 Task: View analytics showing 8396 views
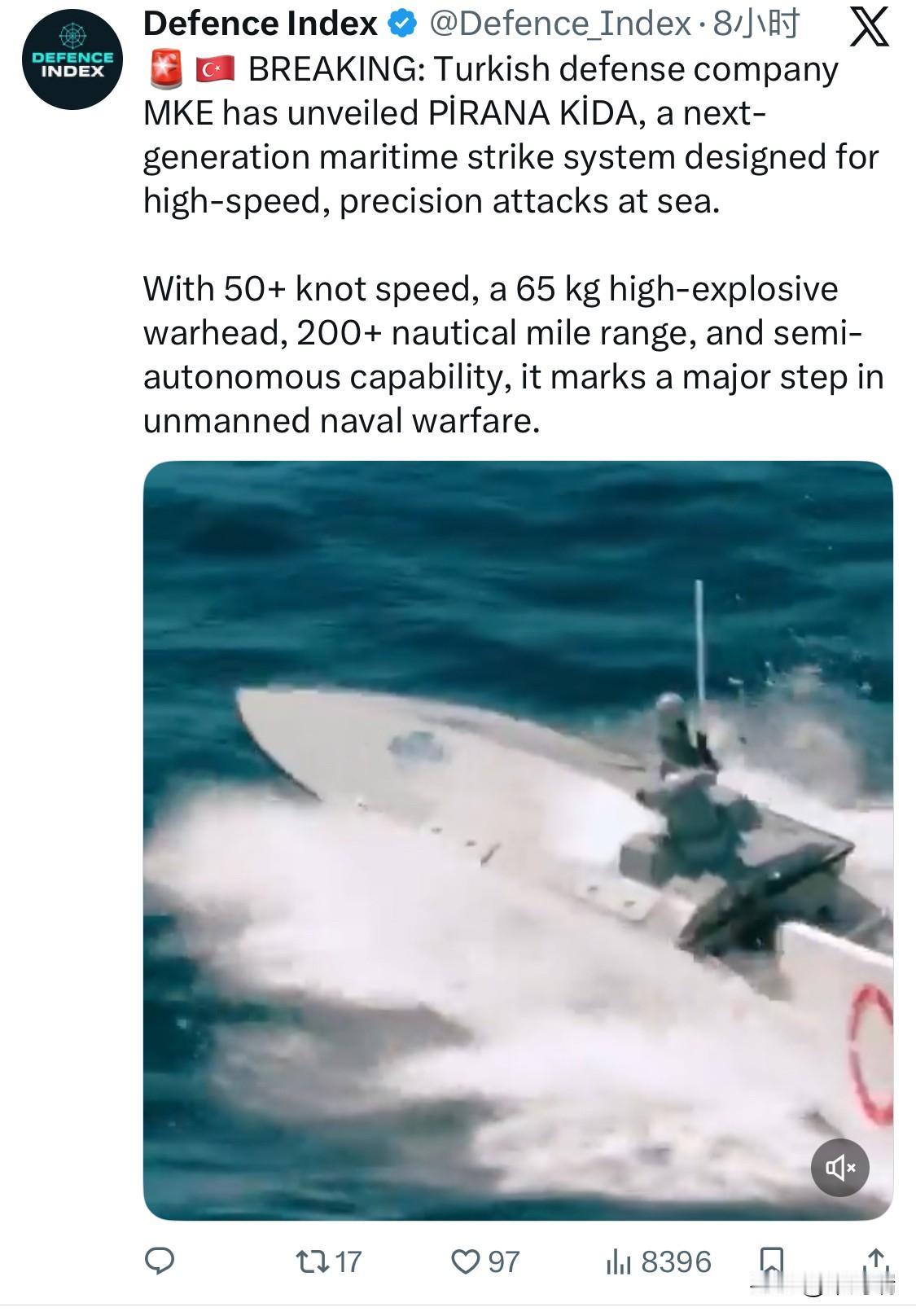coord(659,1261)
